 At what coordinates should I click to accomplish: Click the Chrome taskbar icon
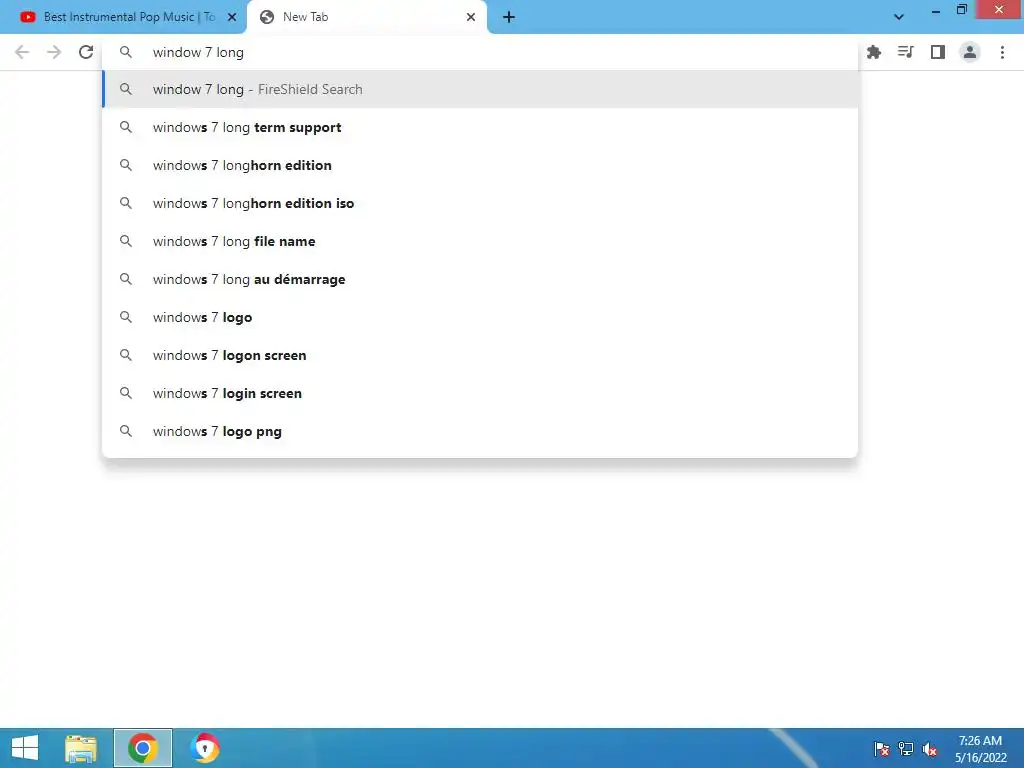143,748
